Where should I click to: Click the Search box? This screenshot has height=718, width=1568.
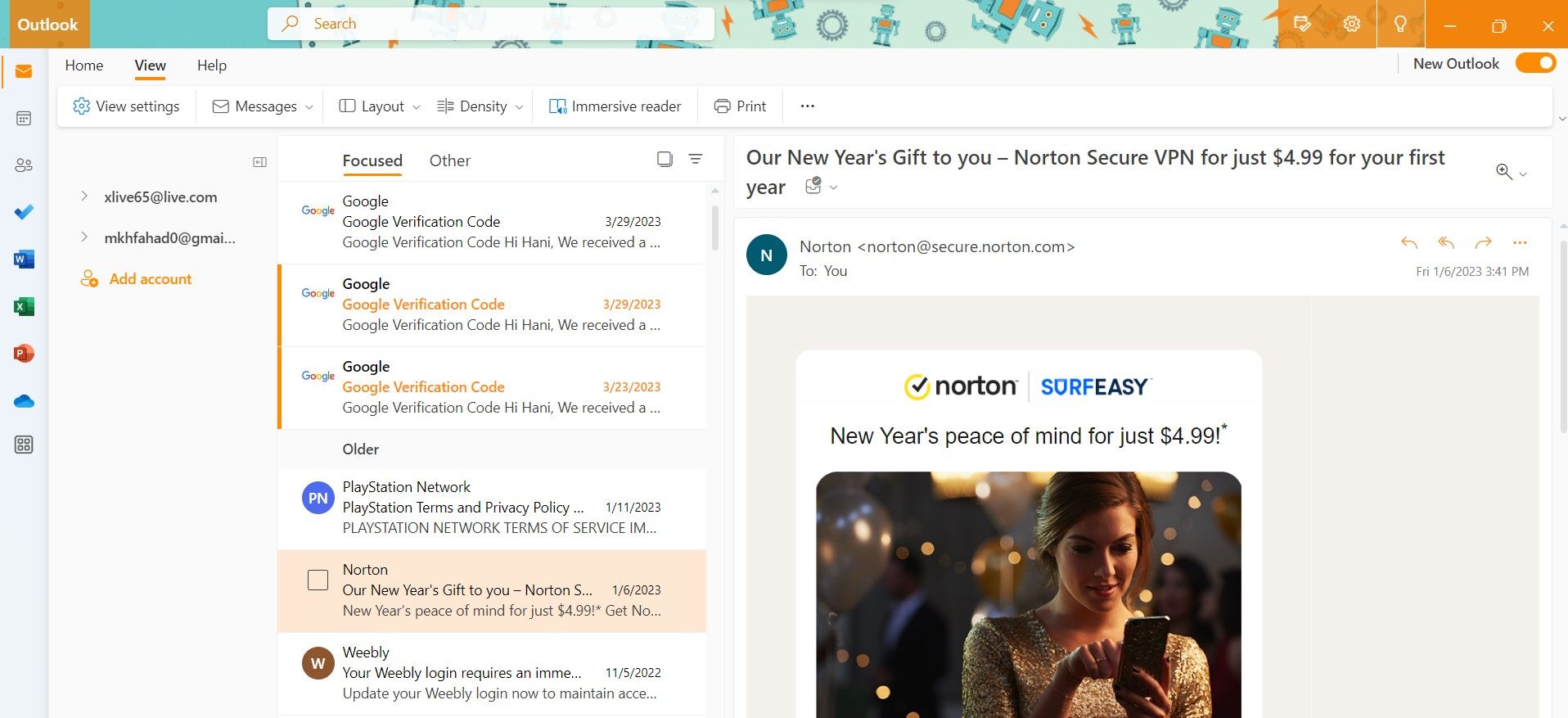[491, 24]
